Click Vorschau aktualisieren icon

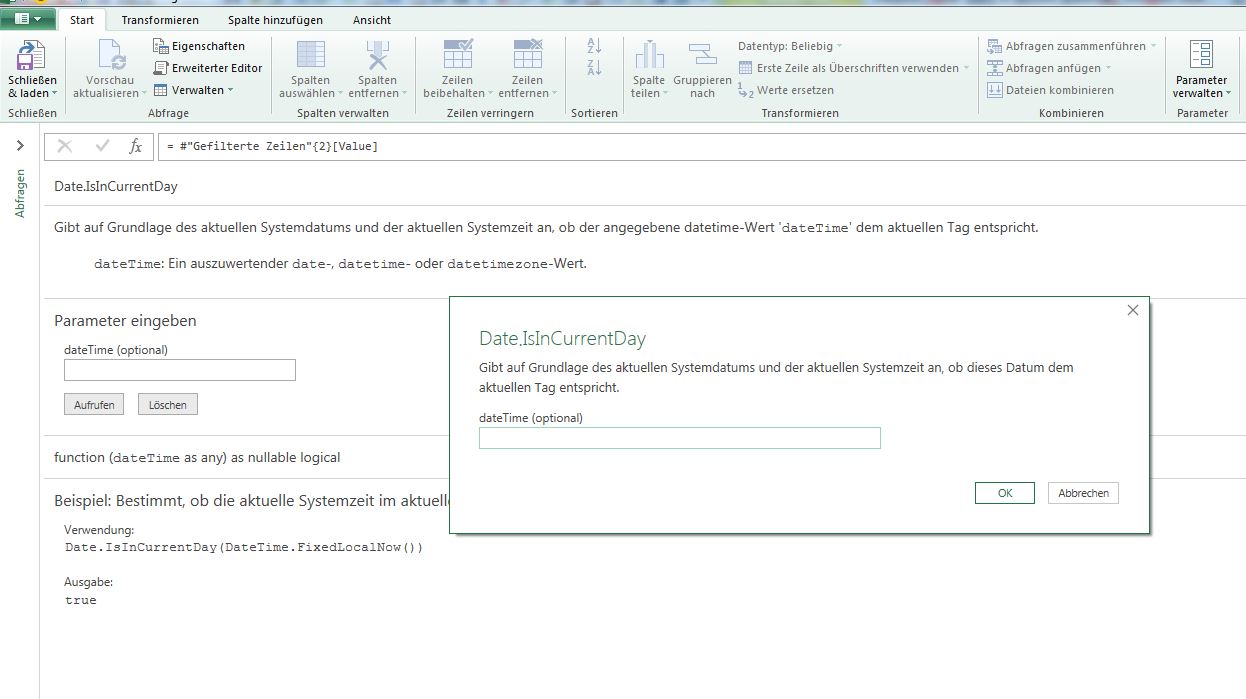click(111, 56)
